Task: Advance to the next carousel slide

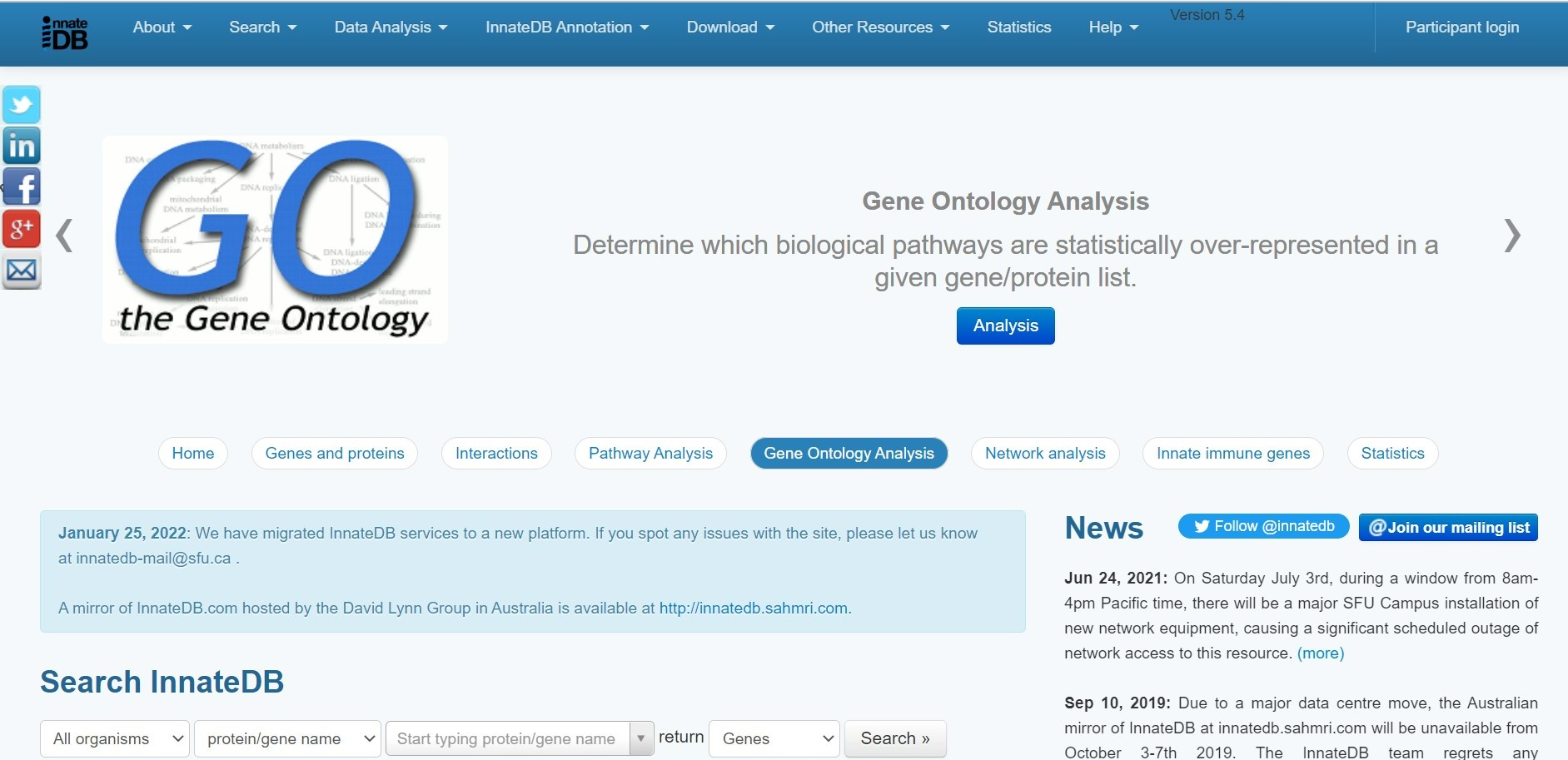Action: pos(1512,236)
